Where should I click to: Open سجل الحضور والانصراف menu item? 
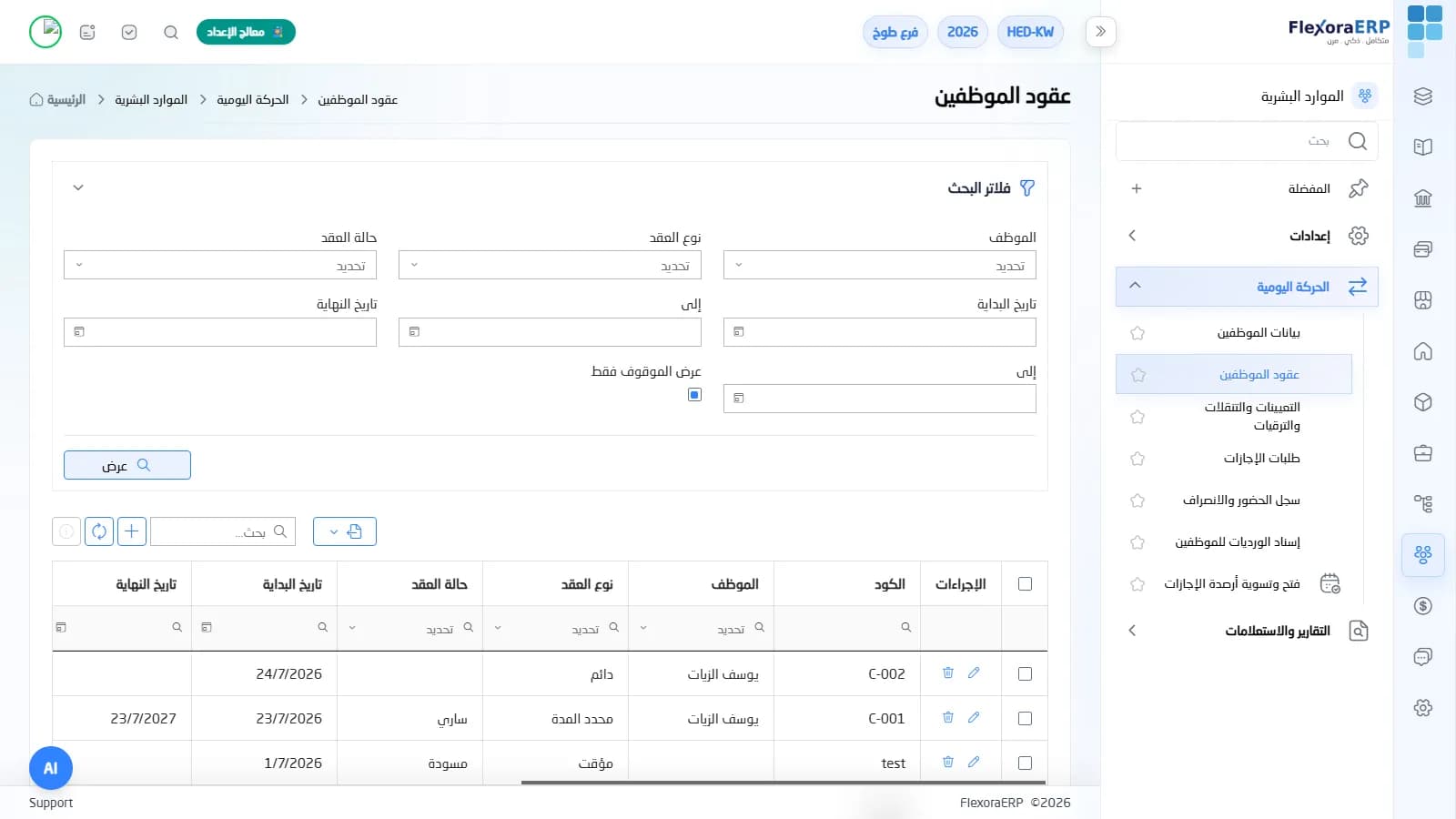point(1241,500)
